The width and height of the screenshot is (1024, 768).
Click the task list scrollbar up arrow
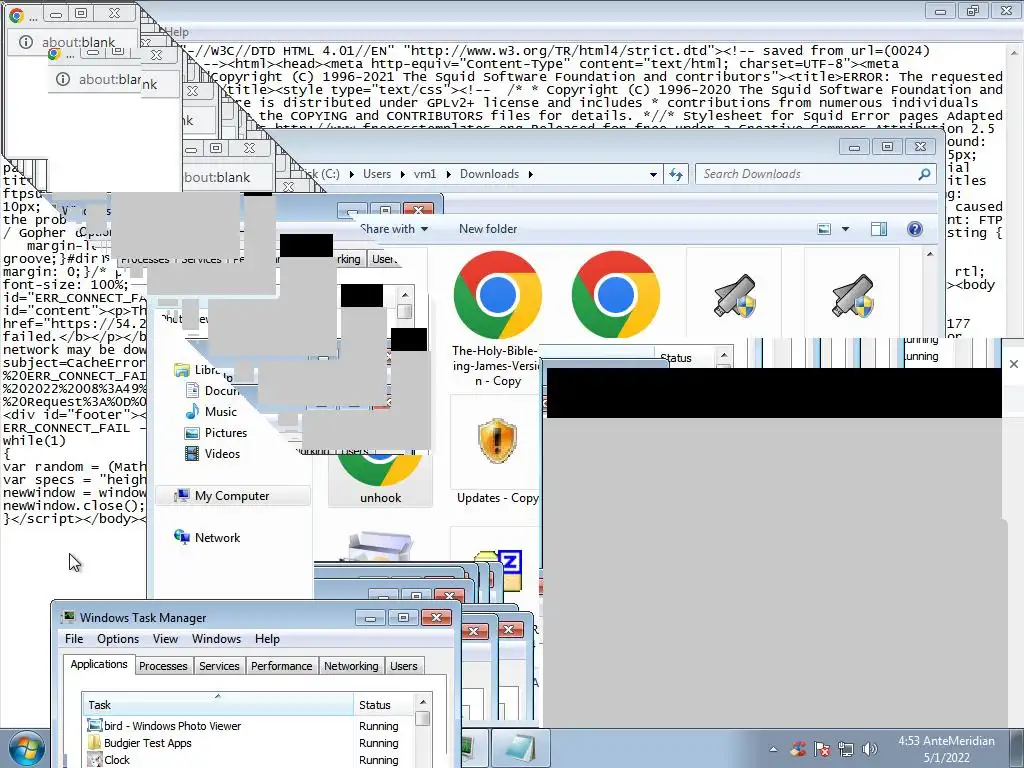point(423,701)
